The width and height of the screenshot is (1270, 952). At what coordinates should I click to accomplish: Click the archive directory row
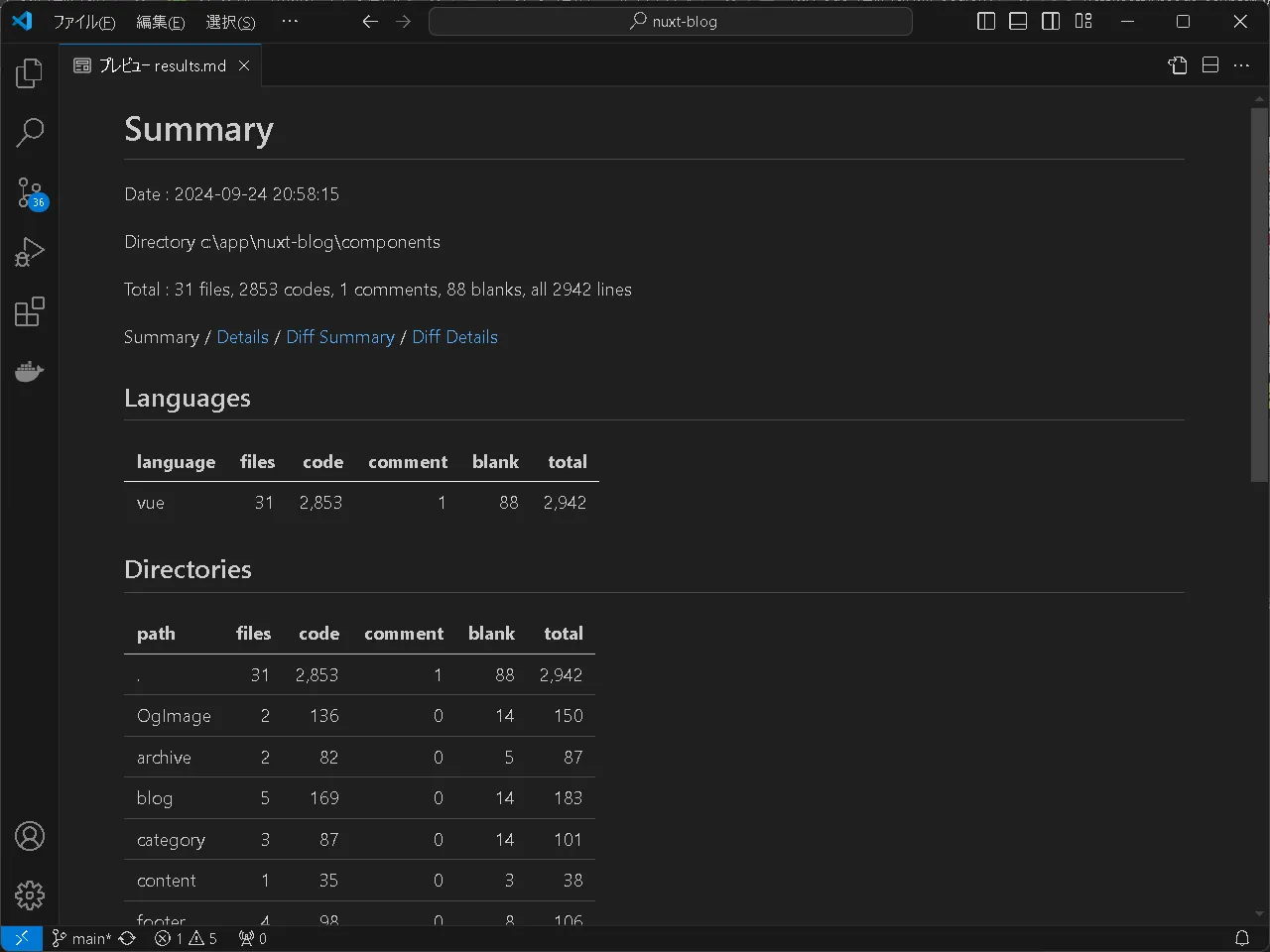point(359,758)
